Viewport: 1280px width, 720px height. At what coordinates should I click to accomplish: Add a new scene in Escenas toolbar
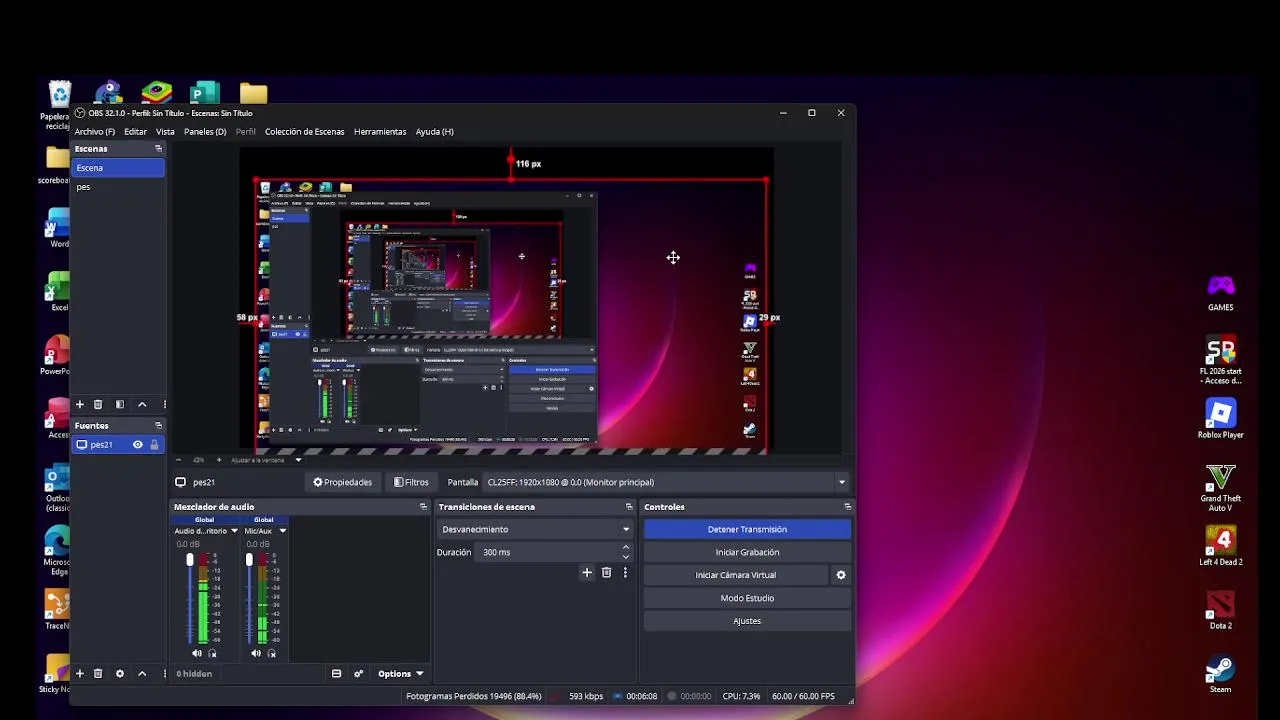coord(80,404)
